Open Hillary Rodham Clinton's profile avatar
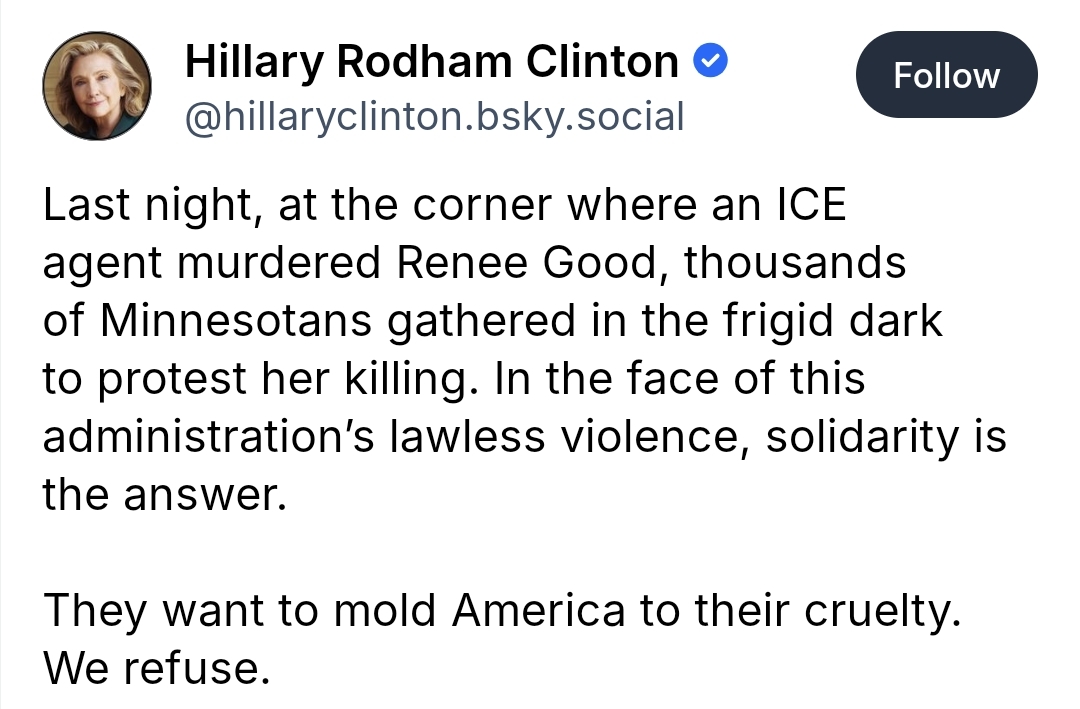Image resolution: width=1080 pixels, height=709 pixels. (97, 86)
